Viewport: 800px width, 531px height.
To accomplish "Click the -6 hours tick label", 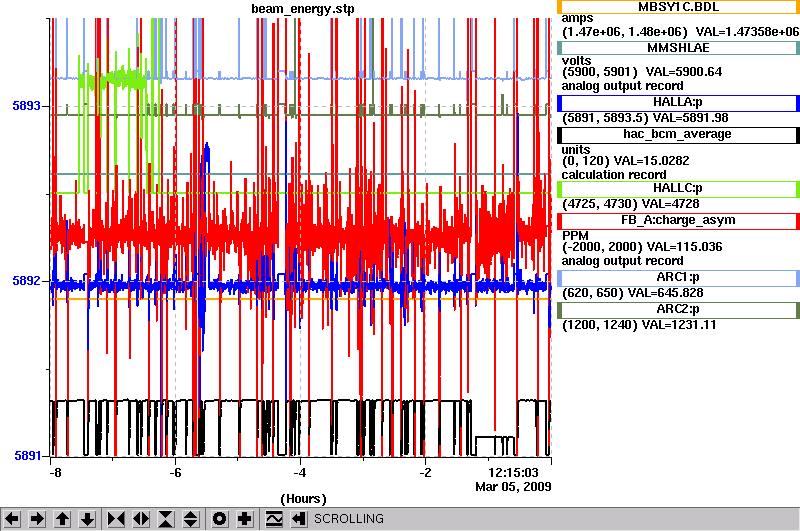I will 175,473.
